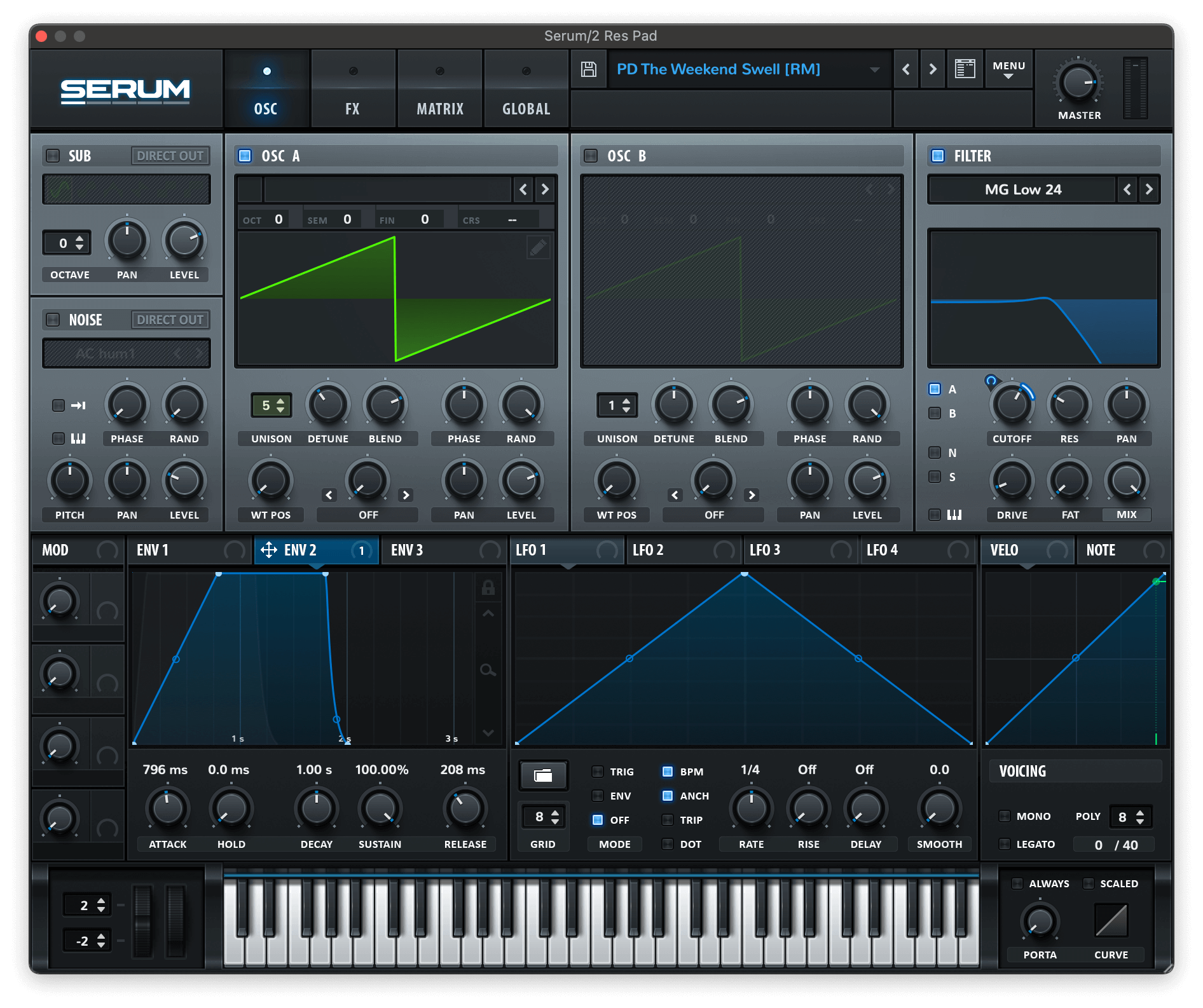Enable the LFO TRIG mode checkbox
The image size is (1203, 1008).
(x=598, y=772)
